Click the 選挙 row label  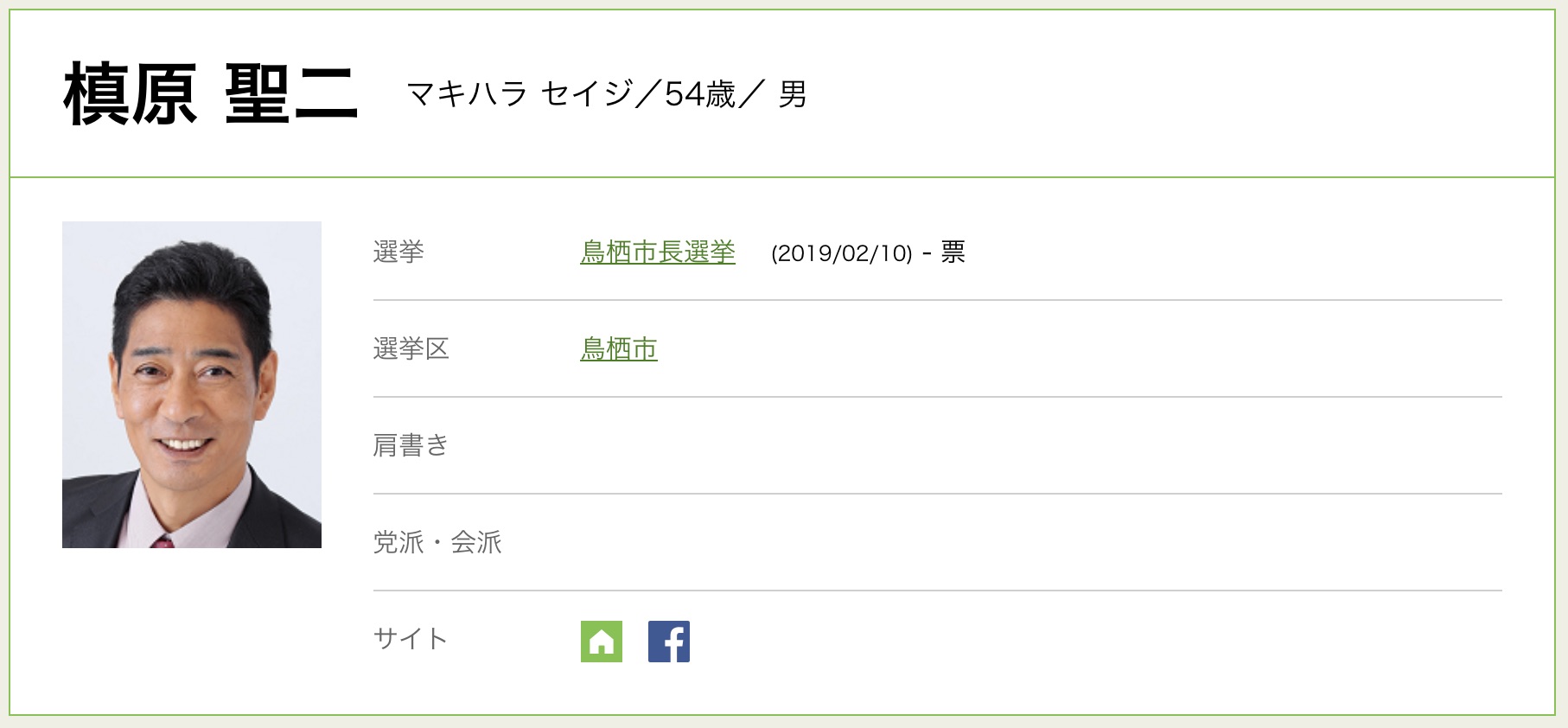pos(398,252)
